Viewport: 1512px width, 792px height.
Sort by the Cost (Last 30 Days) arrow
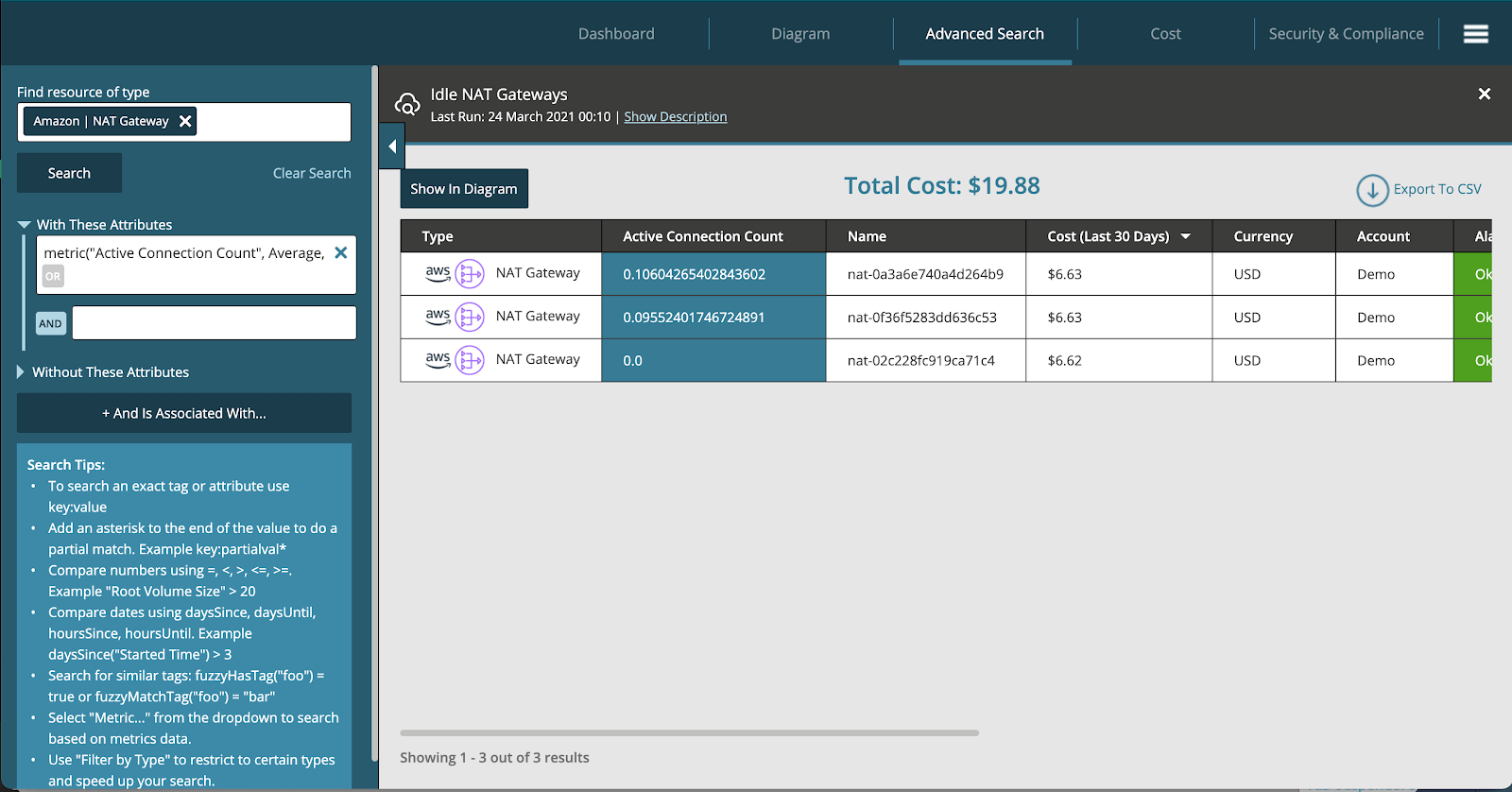(x=1185, y=236)
